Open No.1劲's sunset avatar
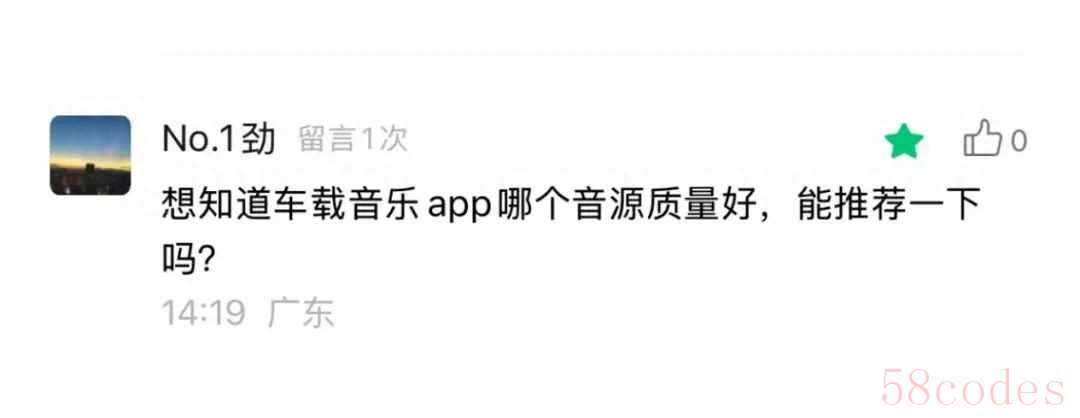 click(x=90, y=155)
